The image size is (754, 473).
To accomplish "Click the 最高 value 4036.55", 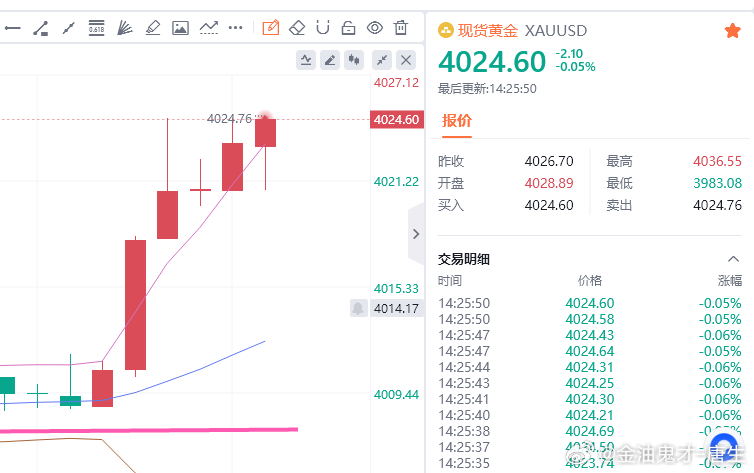I will (x=717, y=161).
